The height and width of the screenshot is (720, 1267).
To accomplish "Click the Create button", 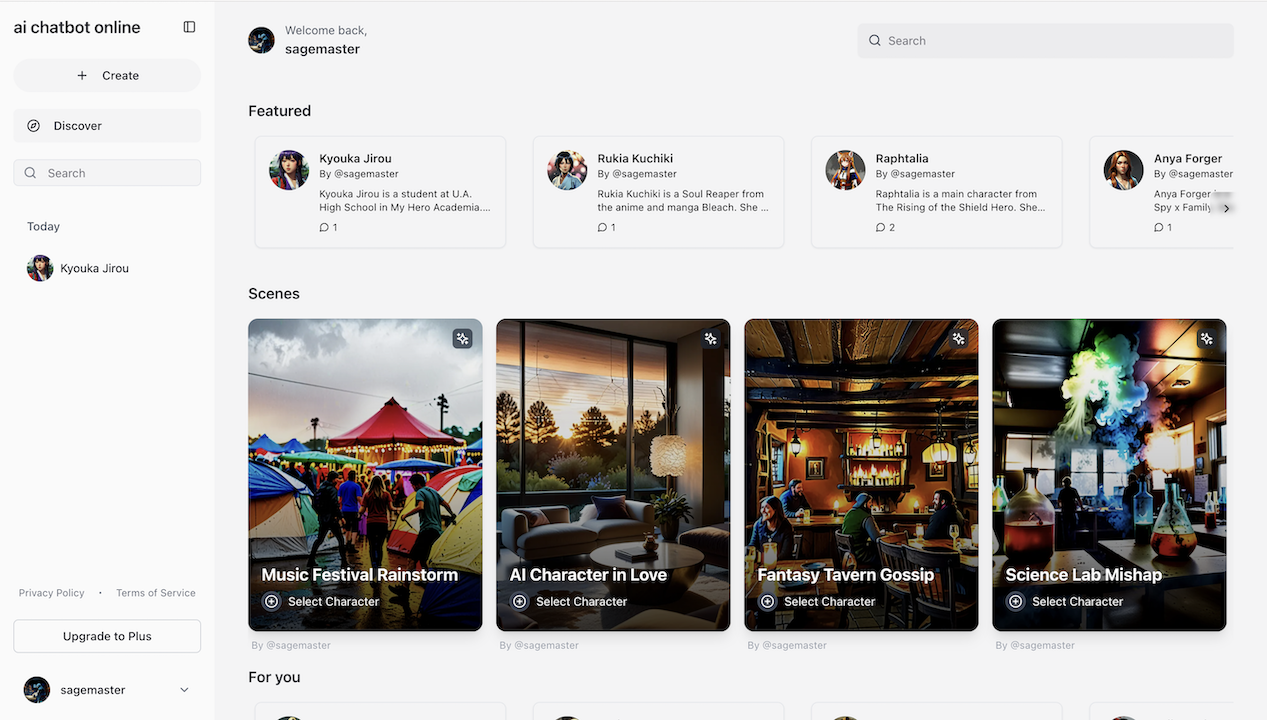I will coord(107,76).
